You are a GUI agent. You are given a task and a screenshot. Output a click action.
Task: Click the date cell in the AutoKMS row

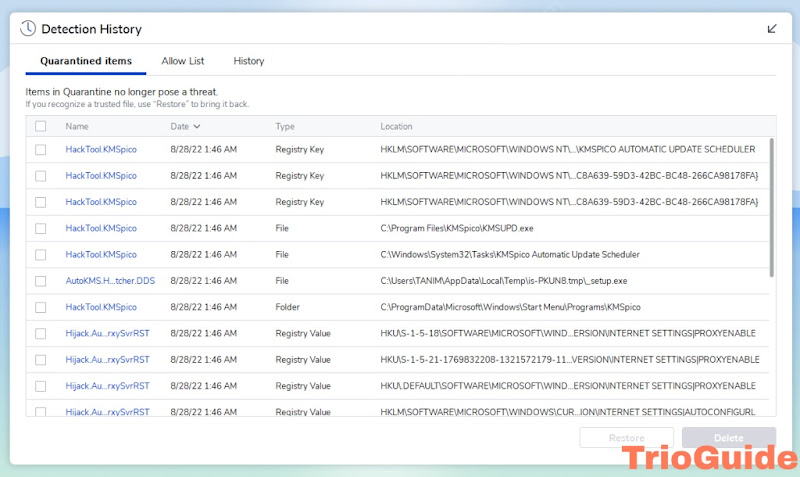pyautogui.click(x=204, y=281)
